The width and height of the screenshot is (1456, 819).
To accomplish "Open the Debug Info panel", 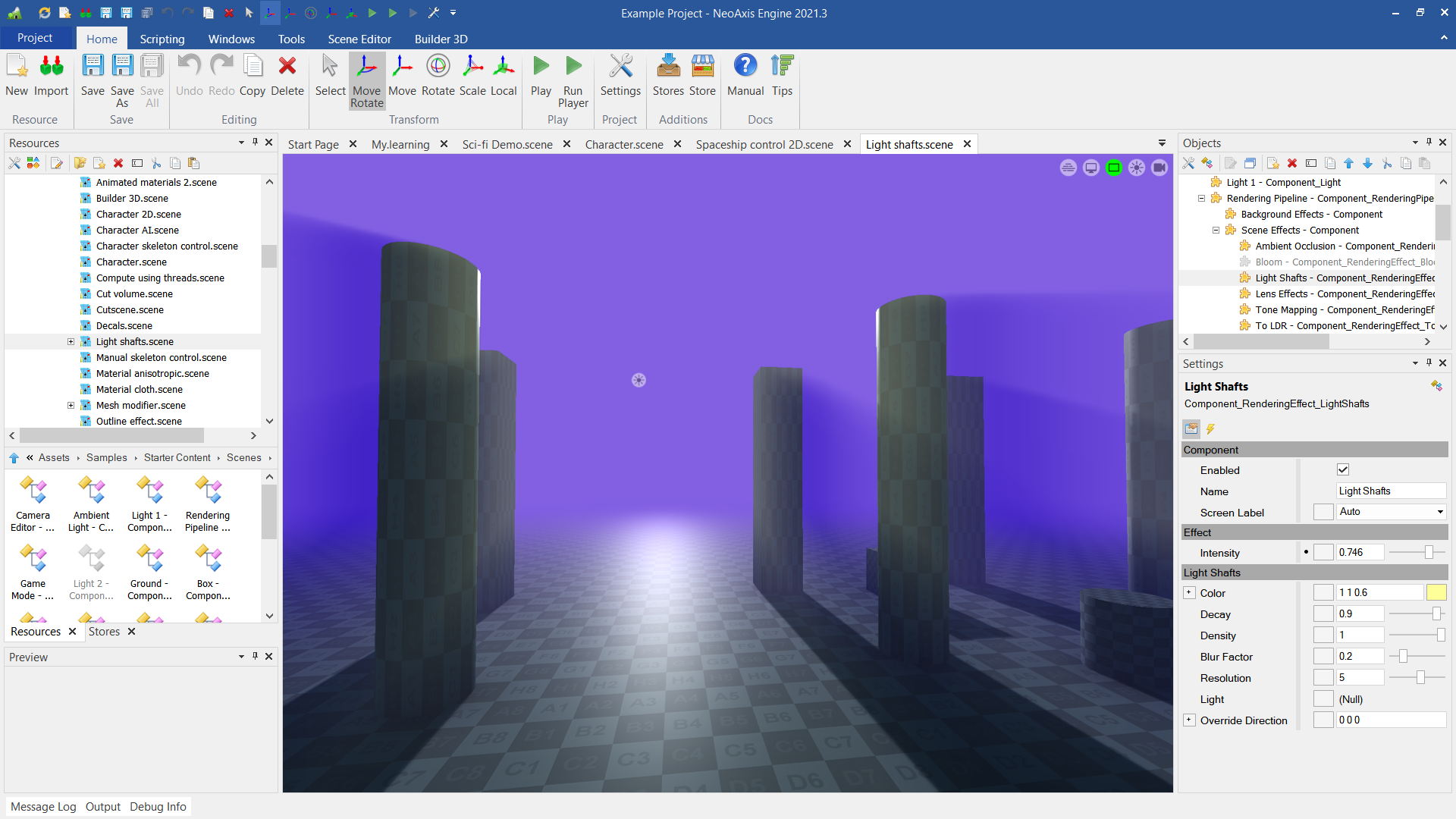I will [158, 806].
